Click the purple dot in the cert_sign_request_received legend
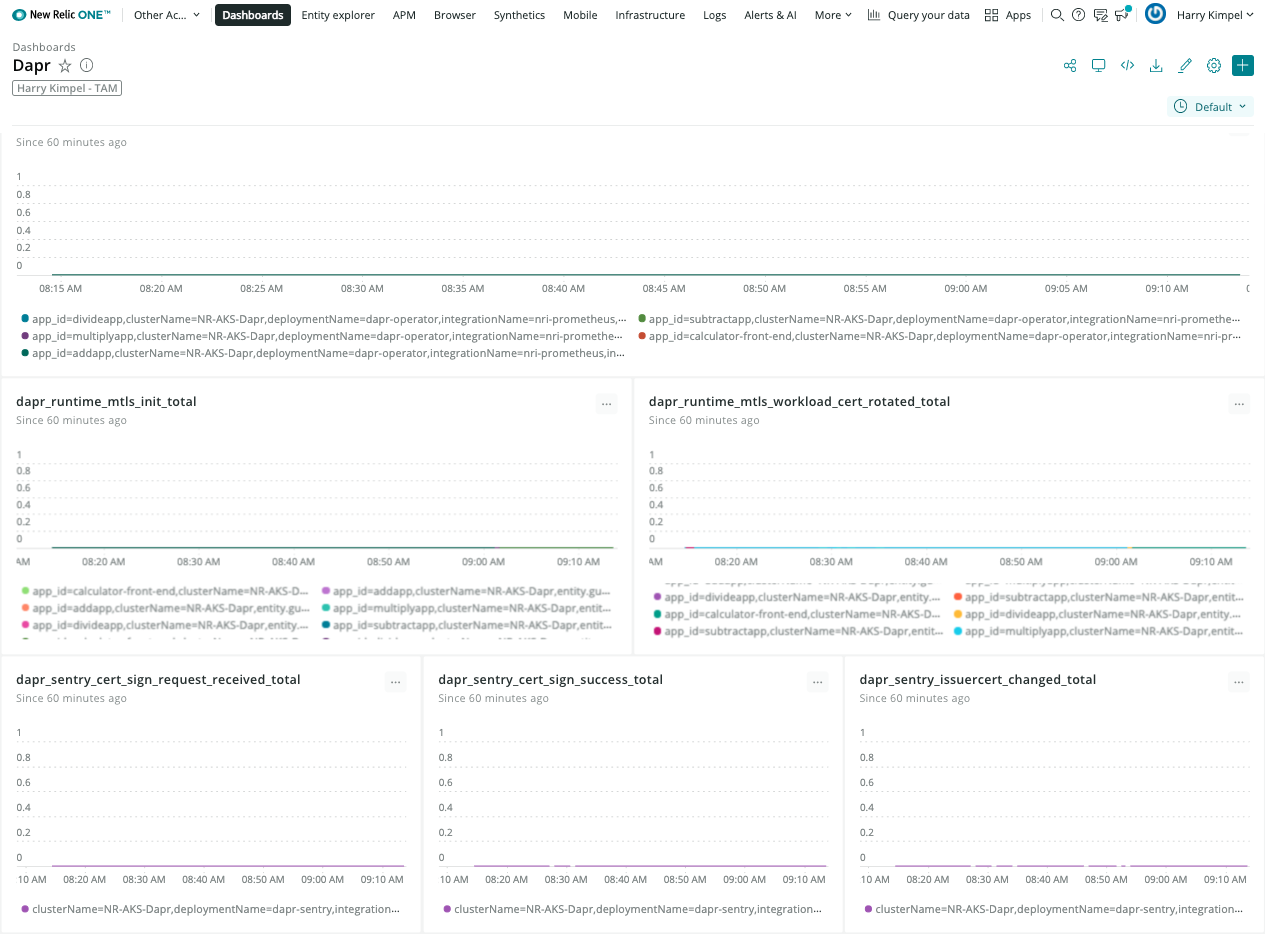 [25, 909]
